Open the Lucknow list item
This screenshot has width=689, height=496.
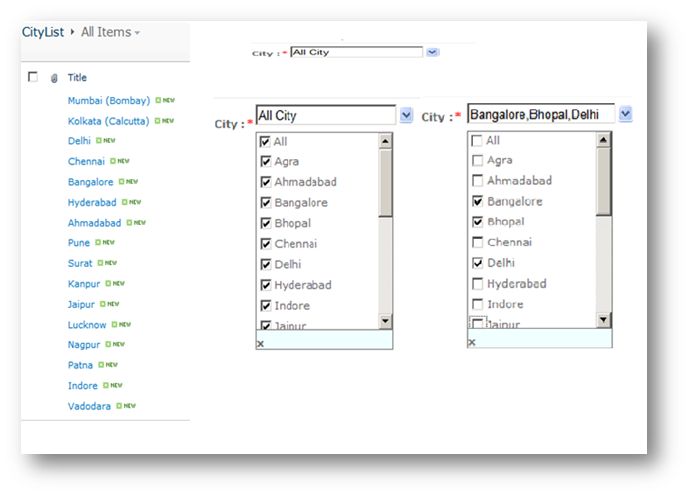[x=87, y=325]
